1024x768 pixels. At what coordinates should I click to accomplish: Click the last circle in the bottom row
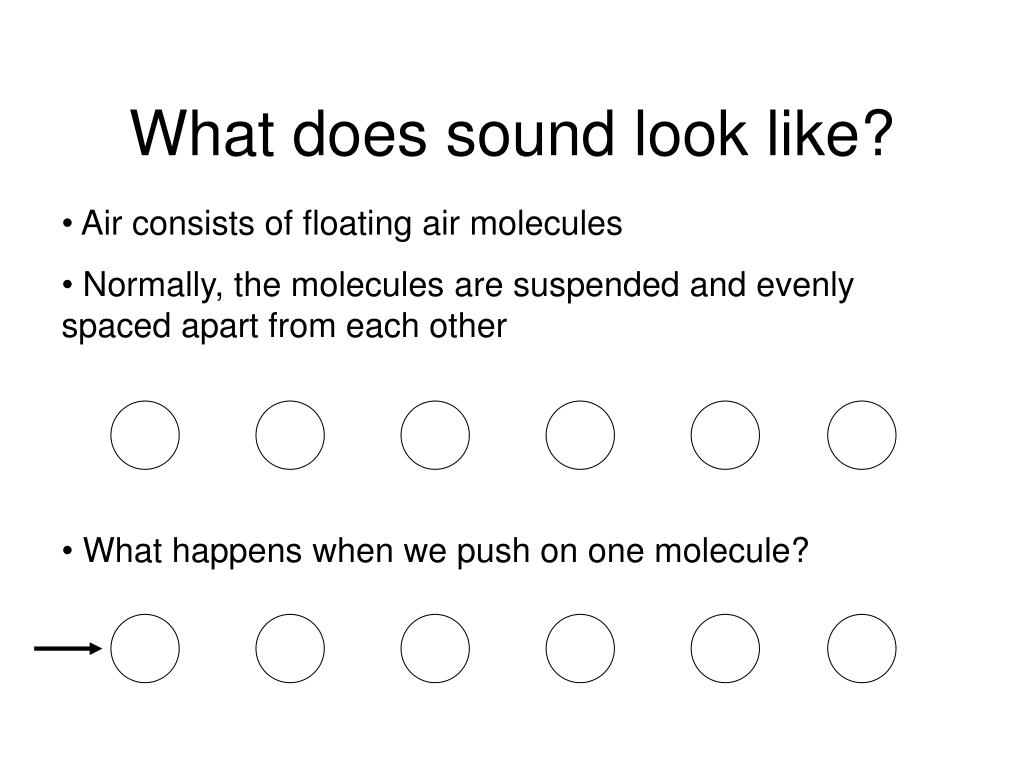pyautogui.click(x=861, y=648)
